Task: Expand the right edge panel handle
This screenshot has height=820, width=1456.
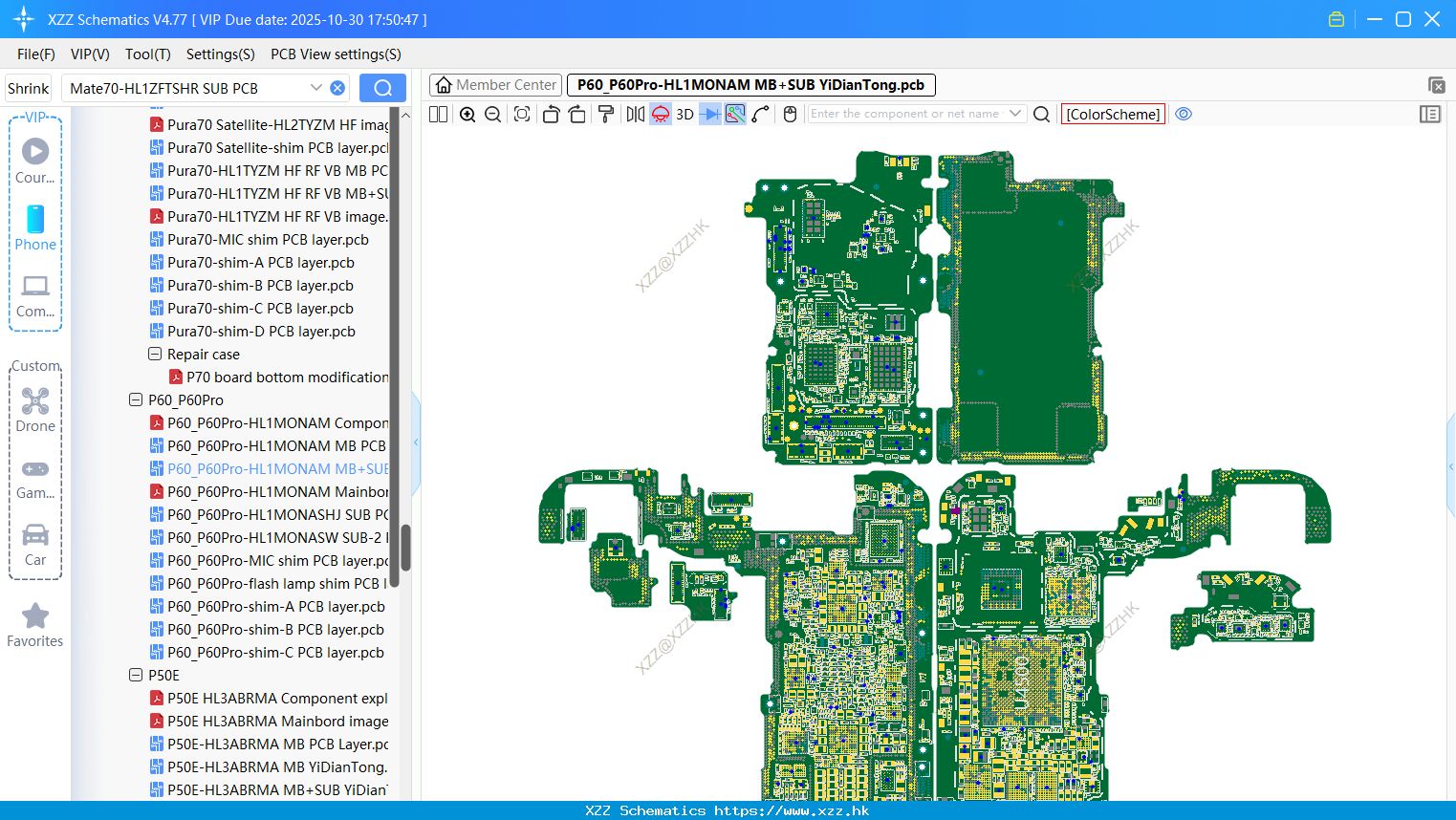Action: [1451, 466]
